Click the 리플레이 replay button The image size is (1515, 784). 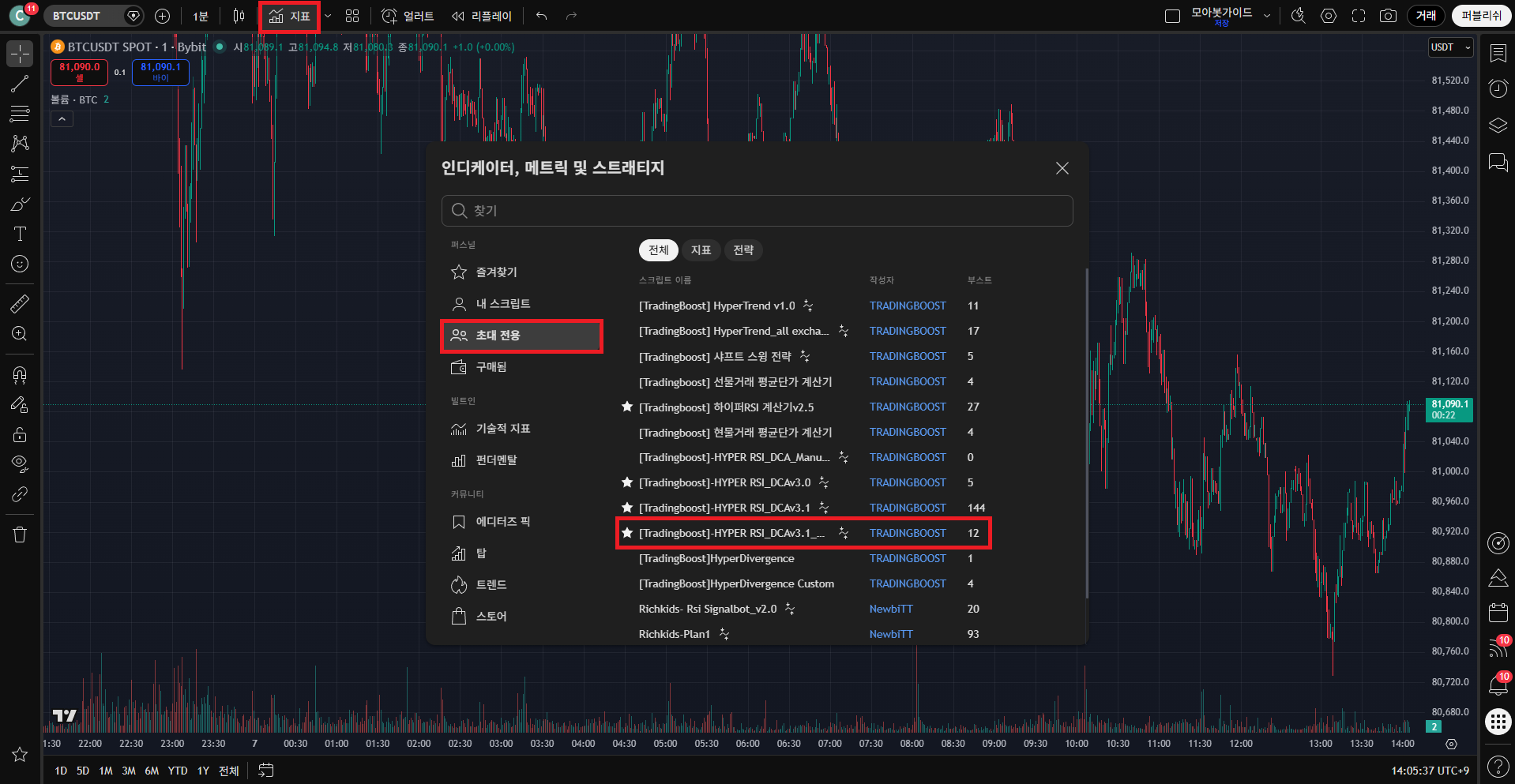481,16
